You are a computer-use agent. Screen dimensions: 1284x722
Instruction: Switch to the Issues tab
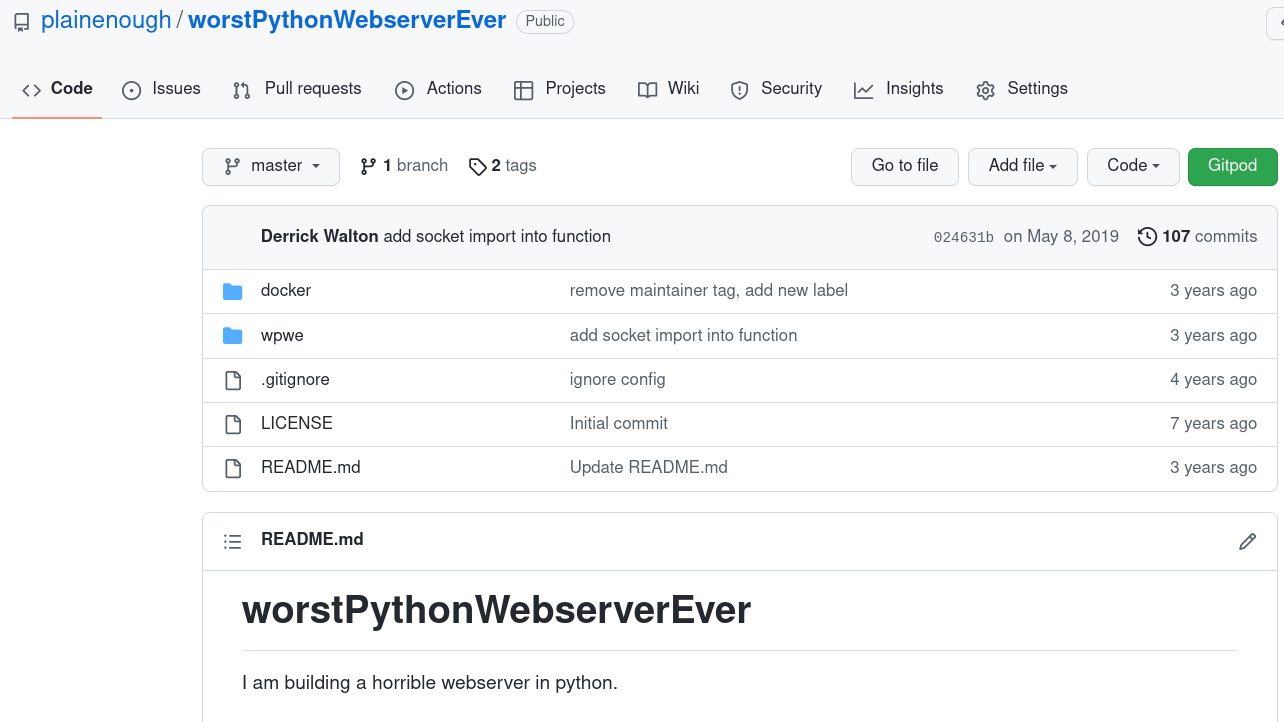(161, 89)
